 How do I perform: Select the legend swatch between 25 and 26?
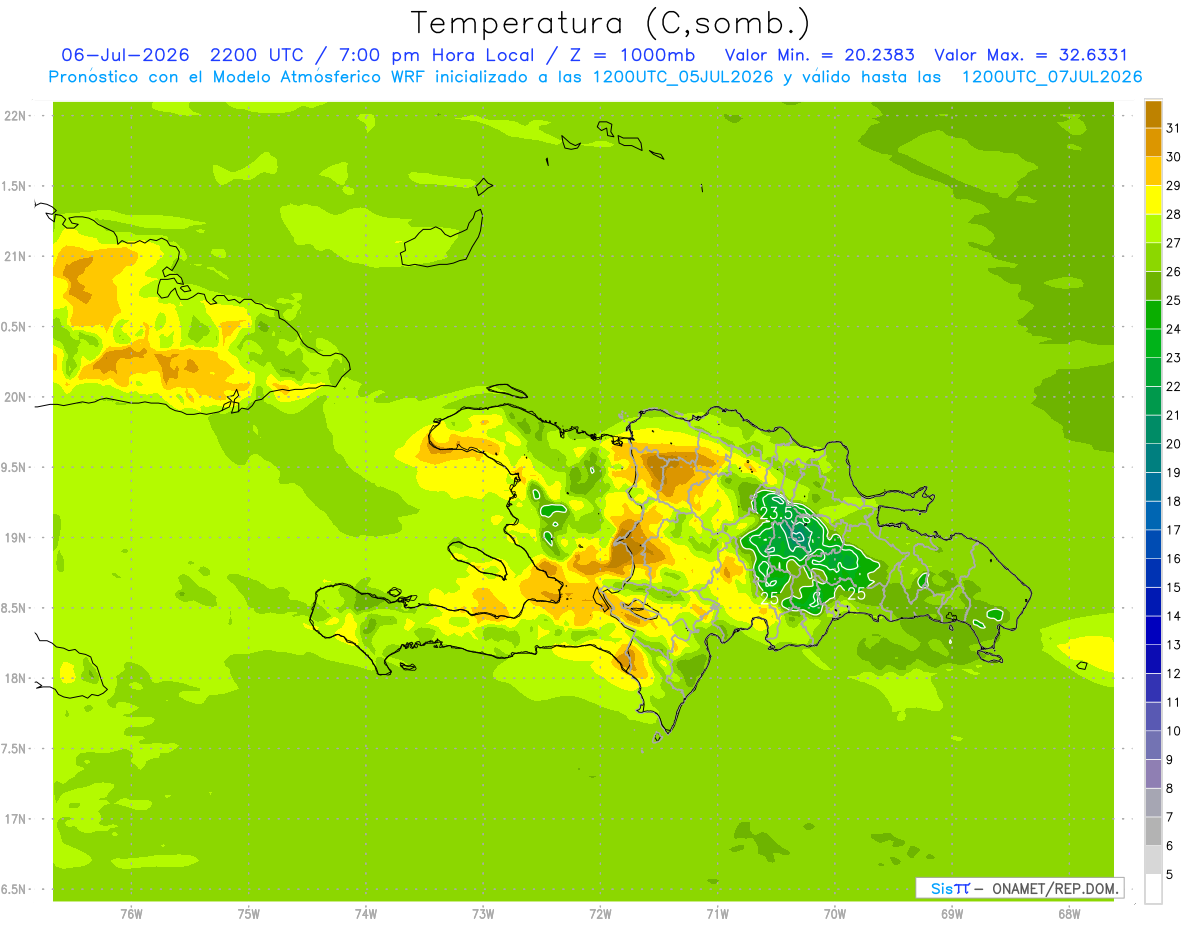1153,286
